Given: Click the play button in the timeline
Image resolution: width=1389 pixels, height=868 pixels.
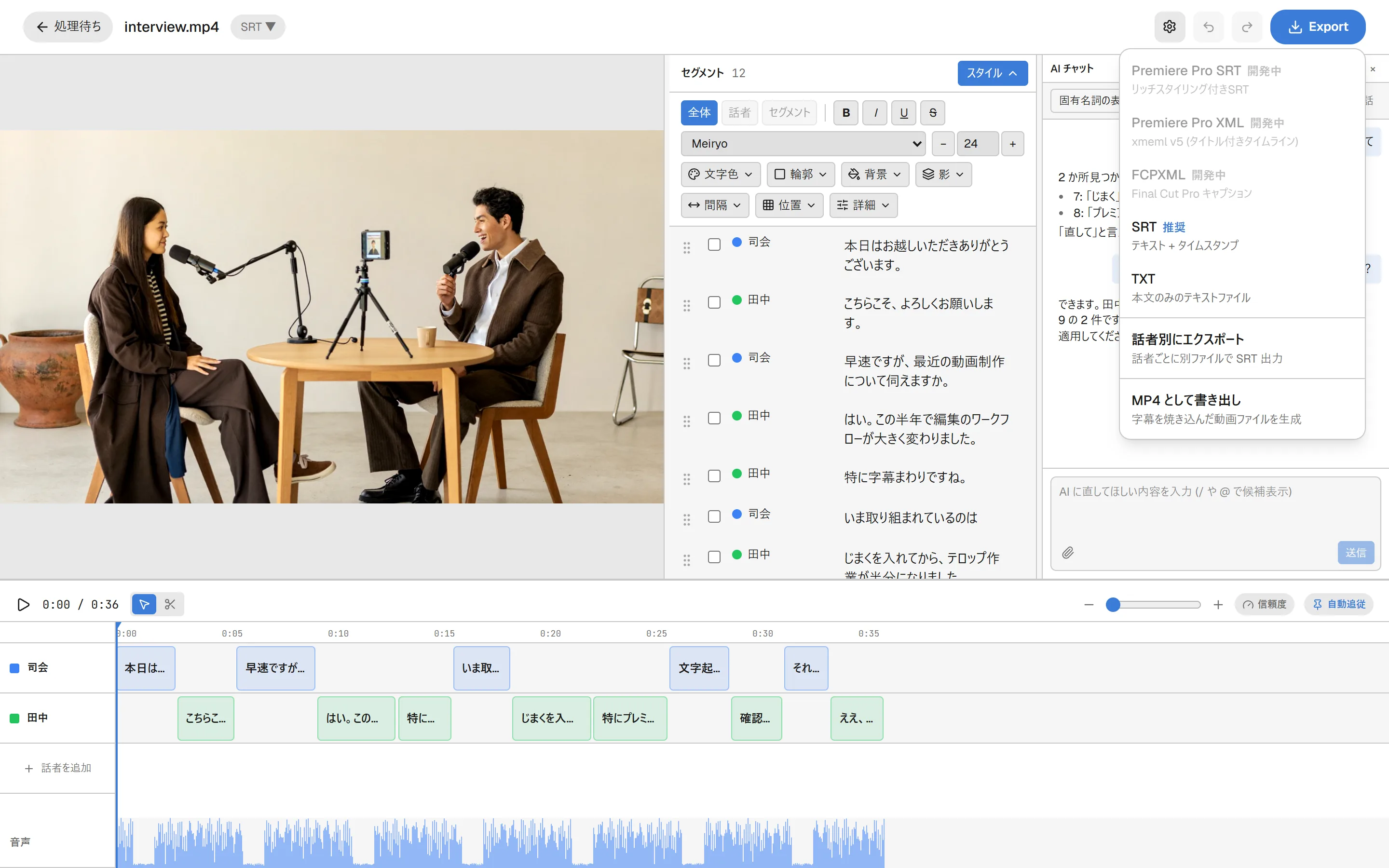Looking at the screenshot, I should point(24,604).
